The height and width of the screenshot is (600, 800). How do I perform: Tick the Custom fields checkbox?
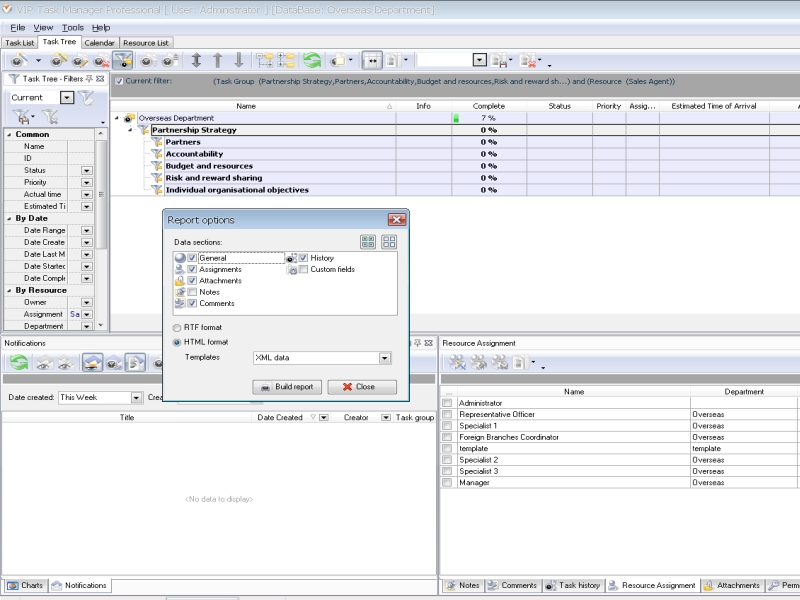pyautogui.click(x=303, y=269)
